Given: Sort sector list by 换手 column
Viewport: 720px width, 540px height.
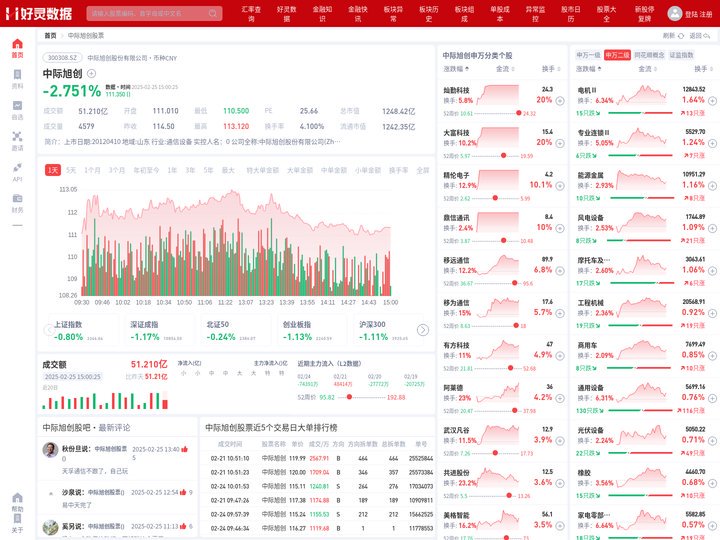Looking at the screenshot, I should coord(703,69).
